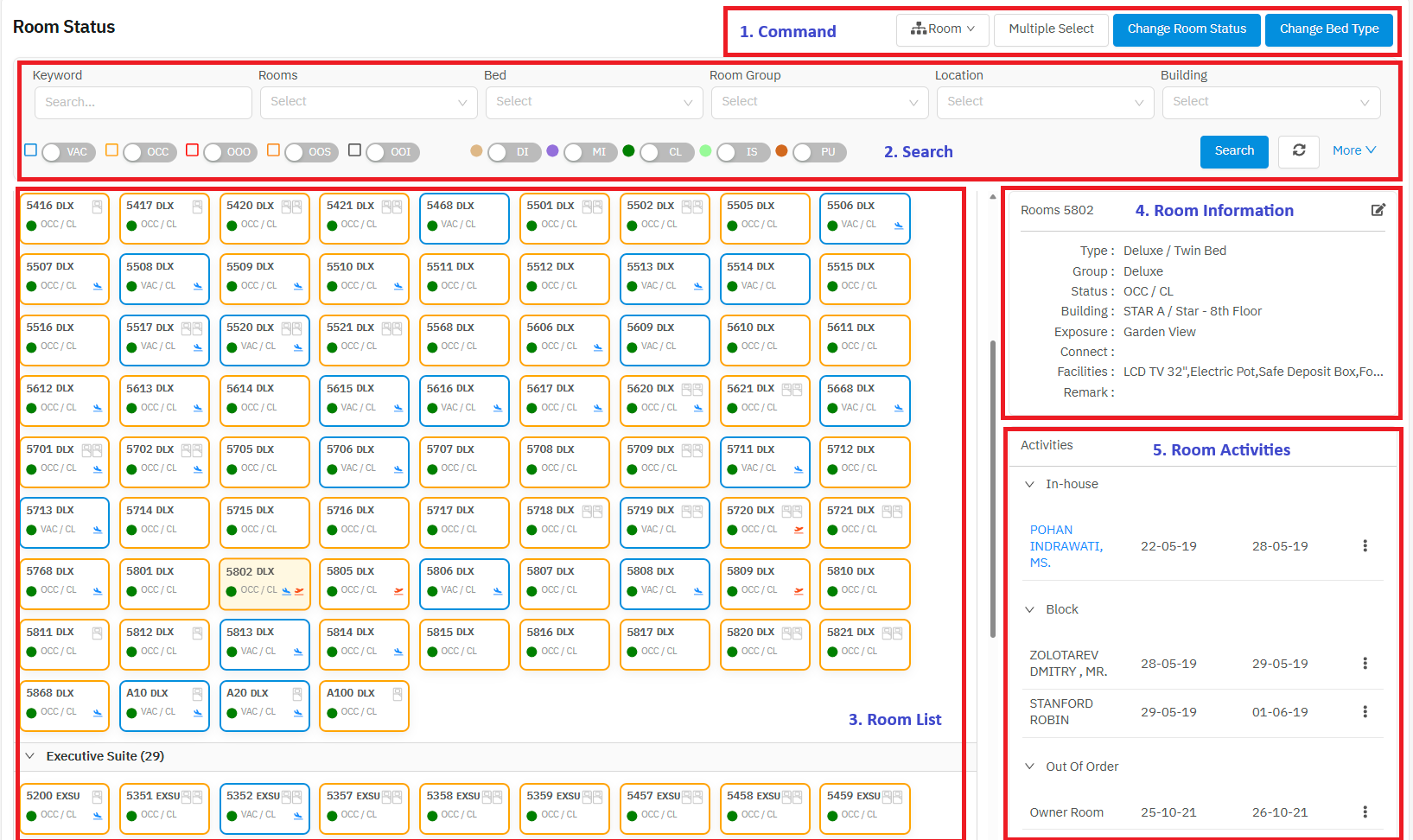Click red departure icon on room 5805
The height and width of the screenshot is (840, 1413).
pyautogui.click(x=398, y=591)
